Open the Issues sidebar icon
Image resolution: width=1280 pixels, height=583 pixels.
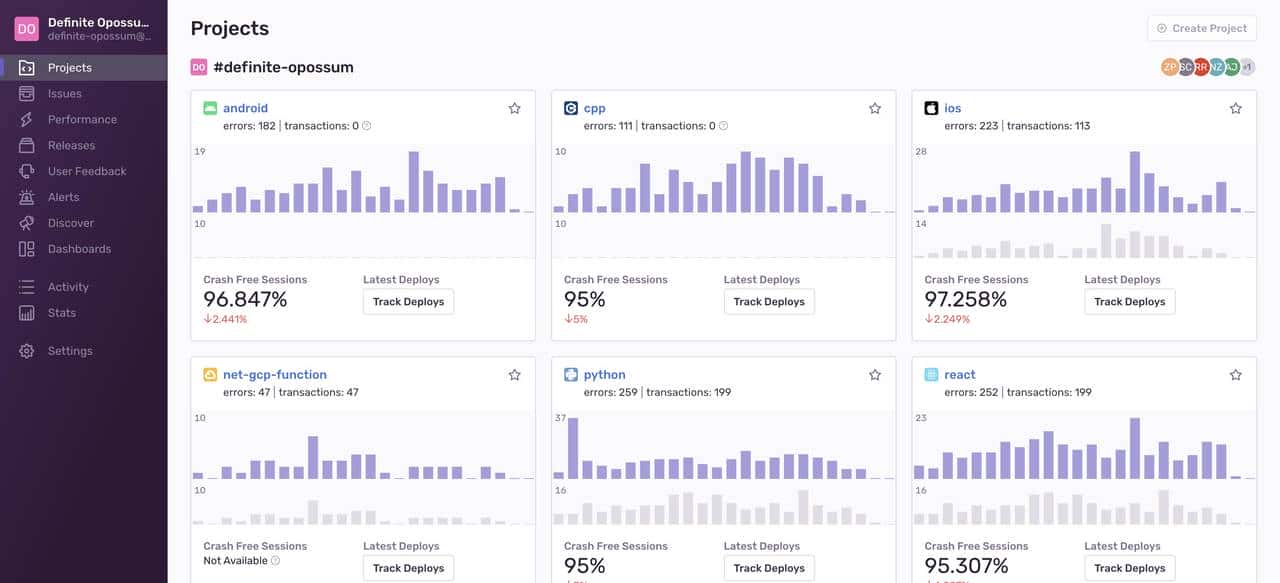(x=27, y=94)
